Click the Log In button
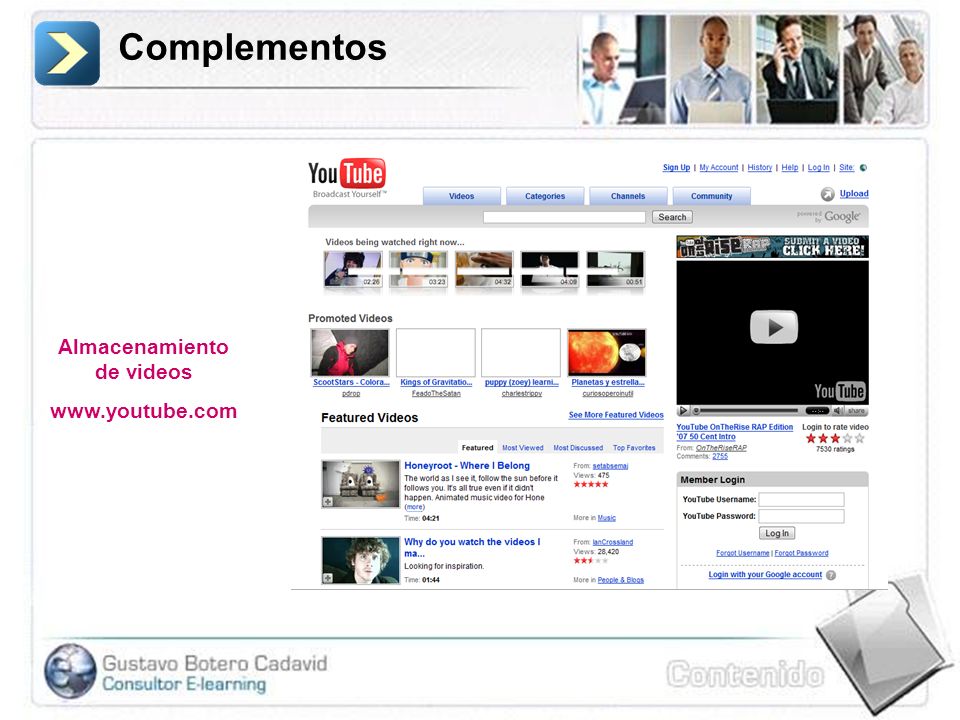The width and height of the screenshot is (960, 720). click(x=777, y=533)
